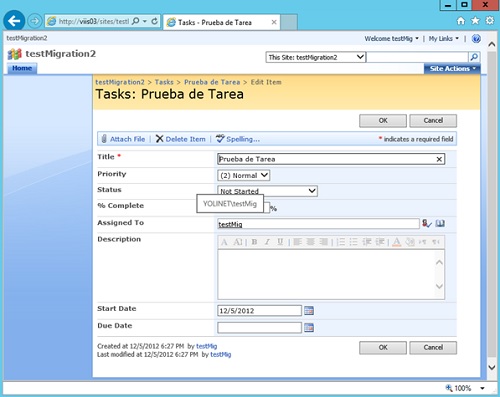Open font size option in Description toolbar
Viewport: 500px width, 397px height.
(238, 242)
